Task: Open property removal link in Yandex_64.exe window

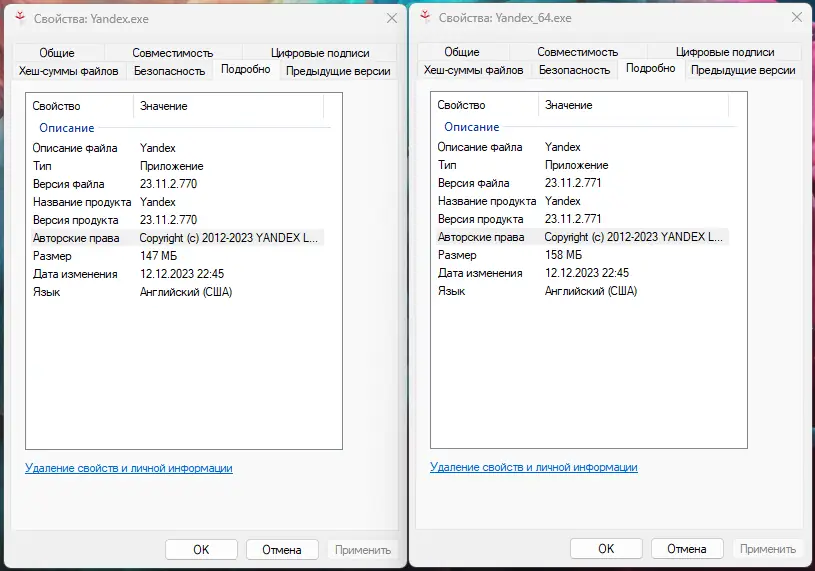Action: coord(533,467)
